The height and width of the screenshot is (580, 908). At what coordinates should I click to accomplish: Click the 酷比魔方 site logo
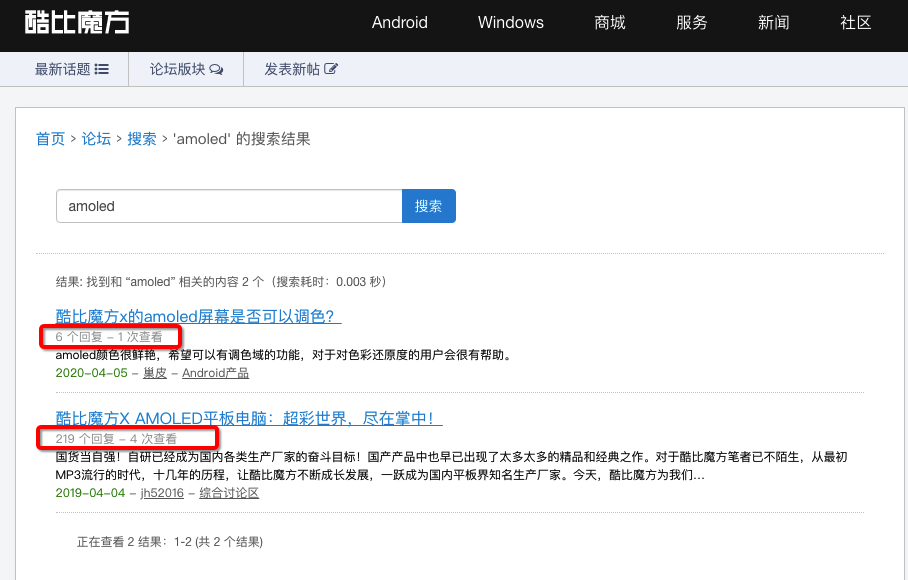(77, 22)
